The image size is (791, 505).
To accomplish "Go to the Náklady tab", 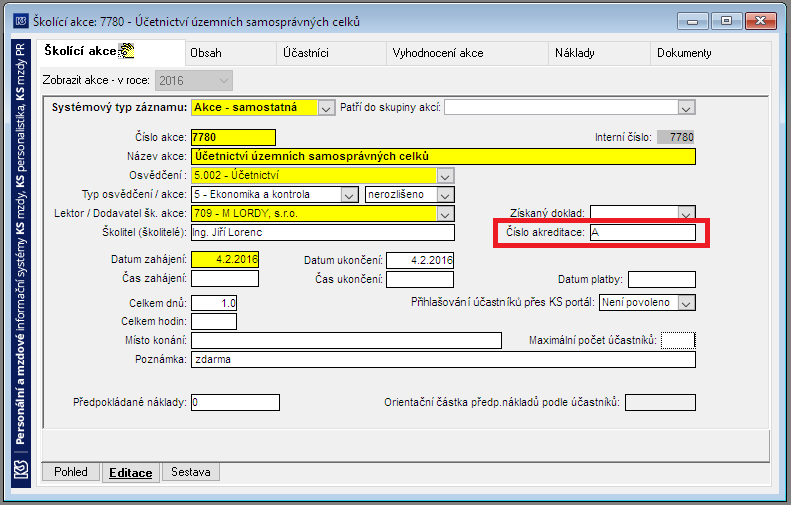I will pos(599,53).
